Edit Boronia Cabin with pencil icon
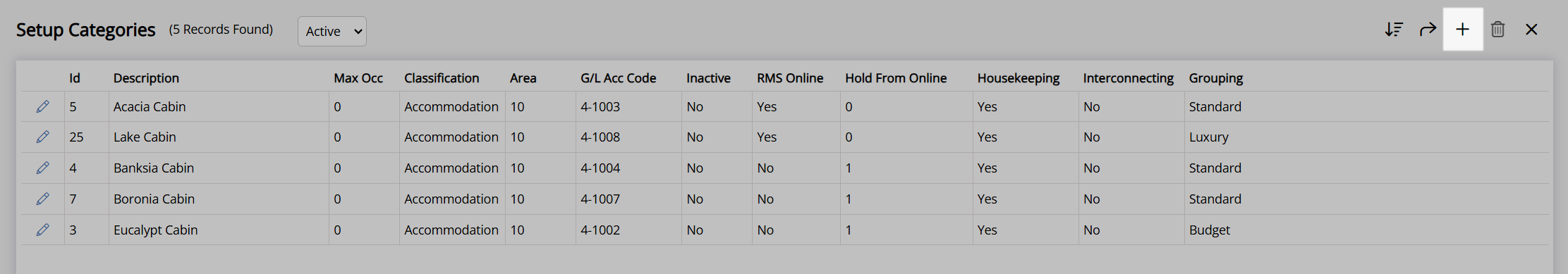 43,199
